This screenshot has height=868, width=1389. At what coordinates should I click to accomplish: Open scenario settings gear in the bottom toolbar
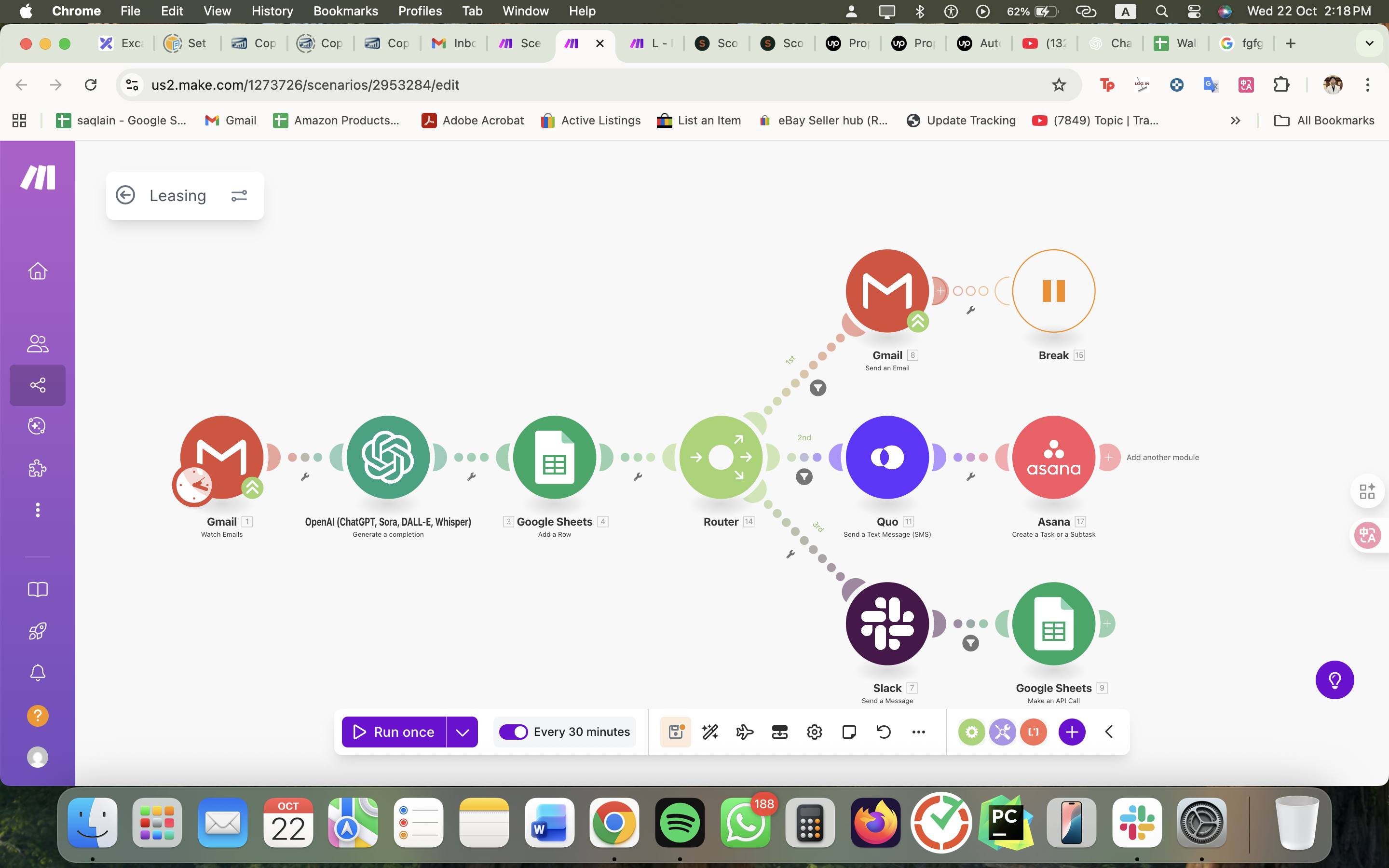814,732
